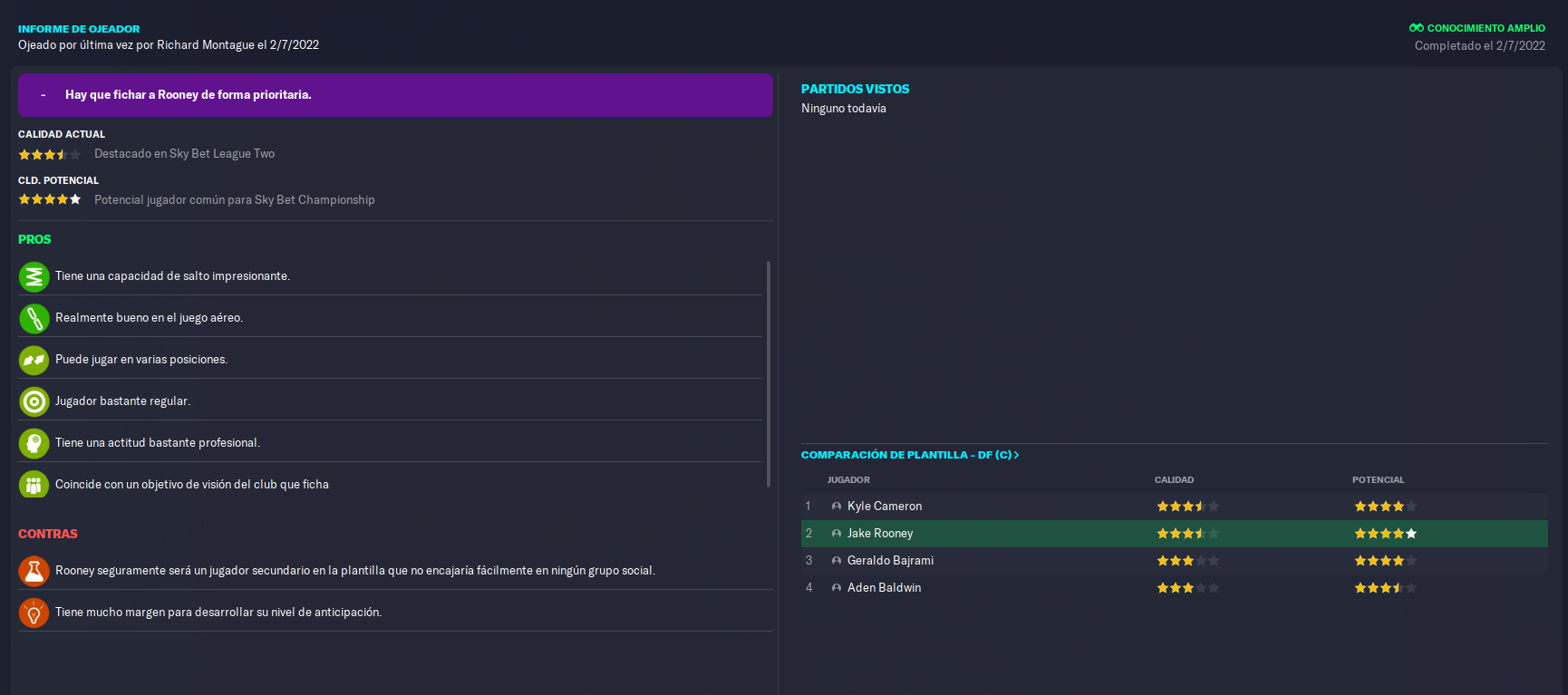Viewport: 1568px width, 695px height.
Task: Click the 'Partidos Vistos' heading
Action: pos(855,89)
